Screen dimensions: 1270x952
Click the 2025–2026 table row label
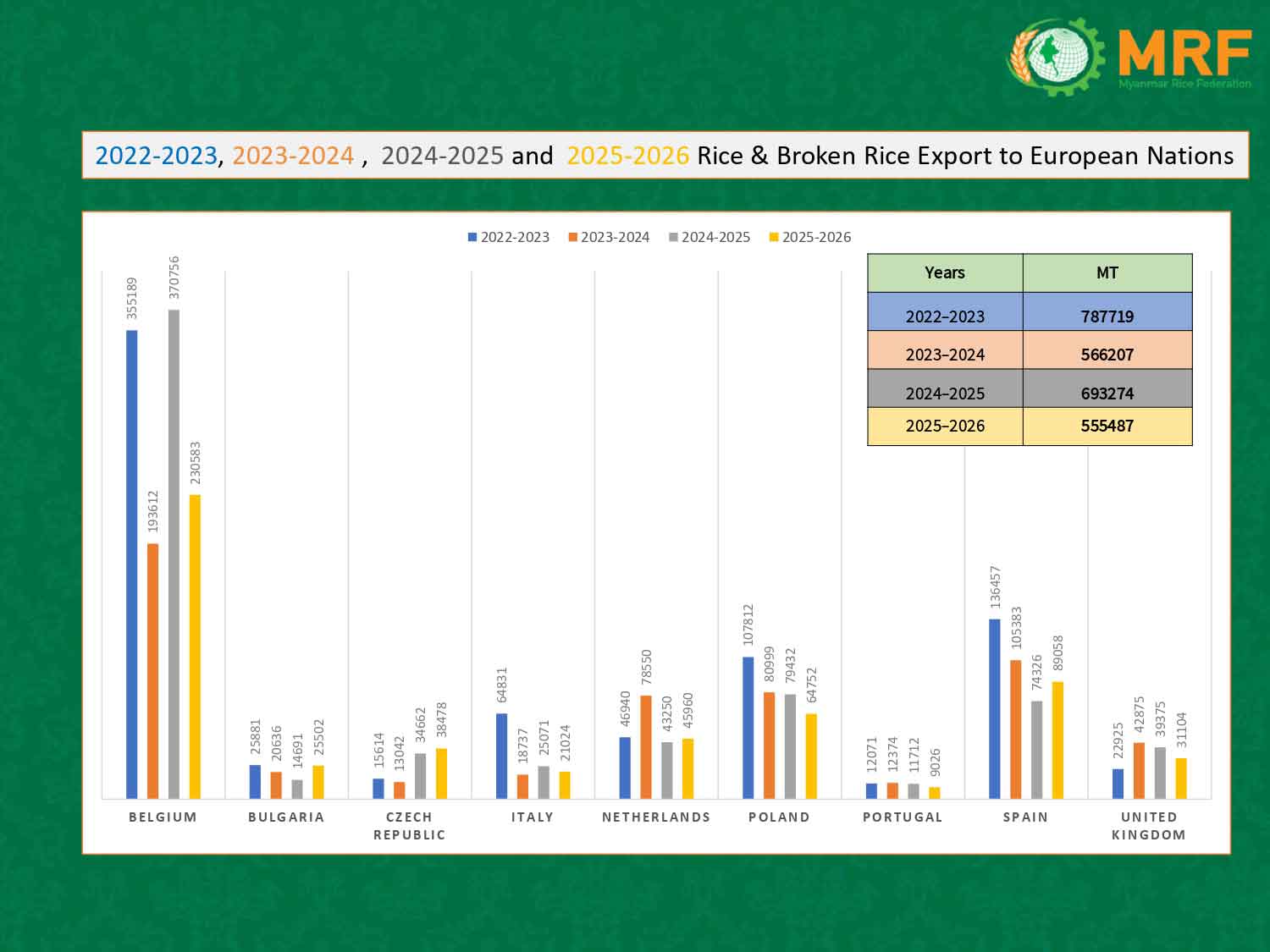pos(945,426)
